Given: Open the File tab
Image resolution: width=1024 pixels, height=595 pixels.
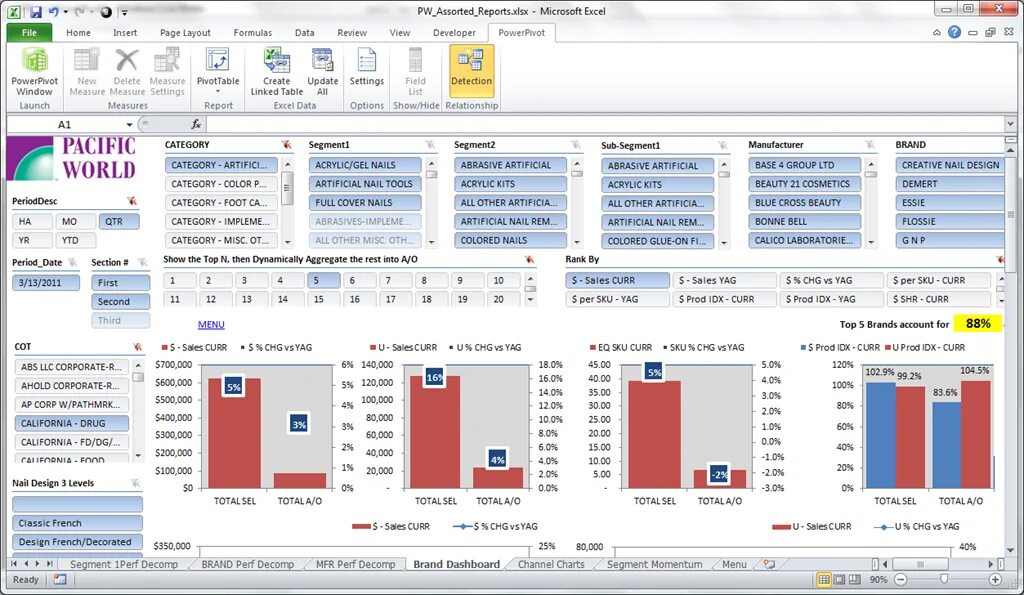Looking at the screenshot, I should pos(29,33).
